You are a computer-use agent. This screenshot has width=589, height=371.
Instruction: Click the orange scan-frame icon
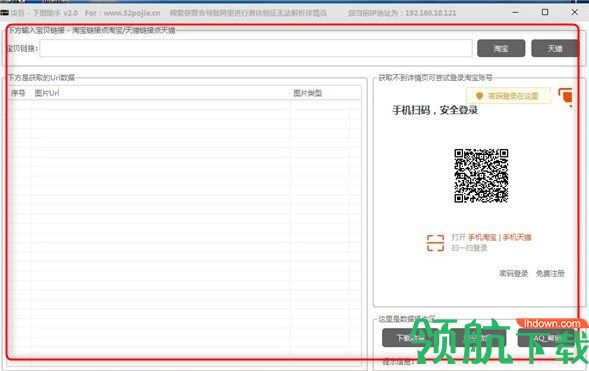tap(435, 243)
